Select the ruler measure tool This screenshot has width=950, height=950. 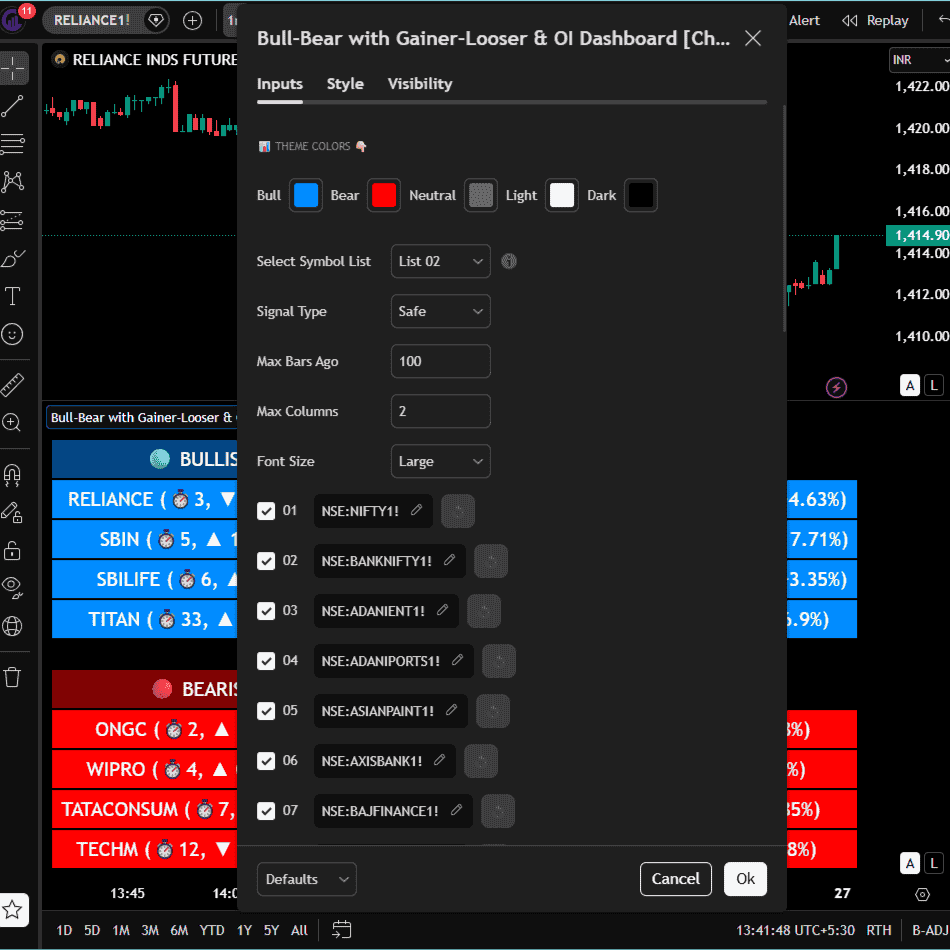tap(13, 384)
